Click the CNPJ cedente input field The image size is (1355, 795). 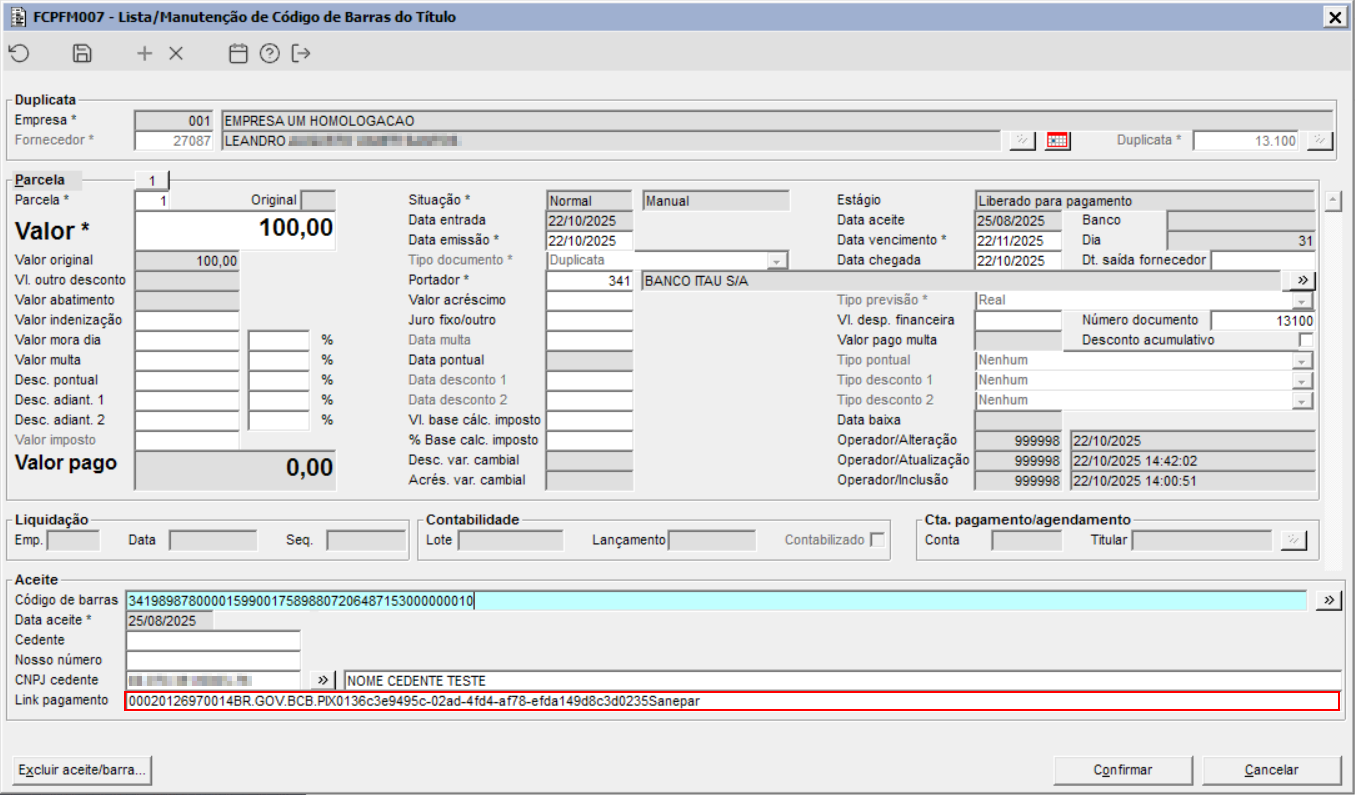tap(213, 680)
